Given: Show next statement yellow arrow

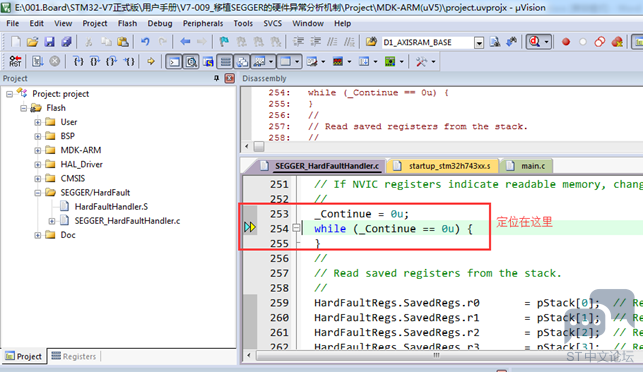Looking at the screenshot, I should (151, 62).
